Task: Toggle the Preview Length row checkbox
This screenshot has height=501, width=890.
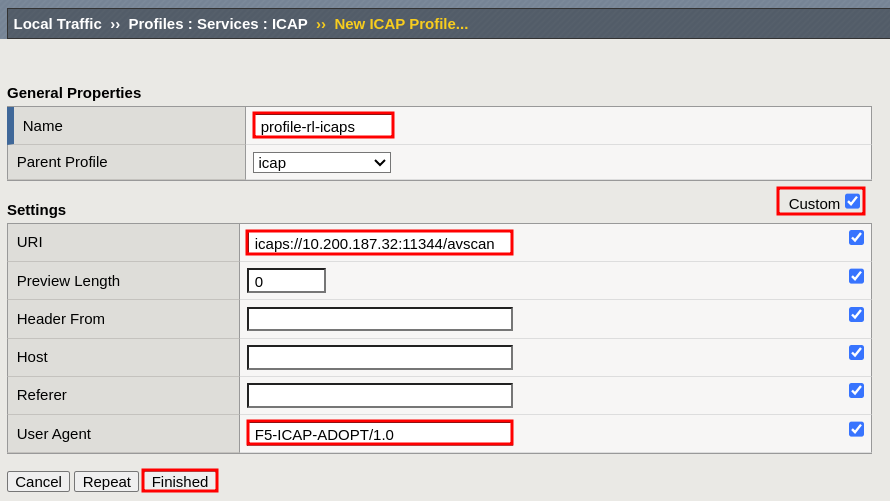Action: 856,276
